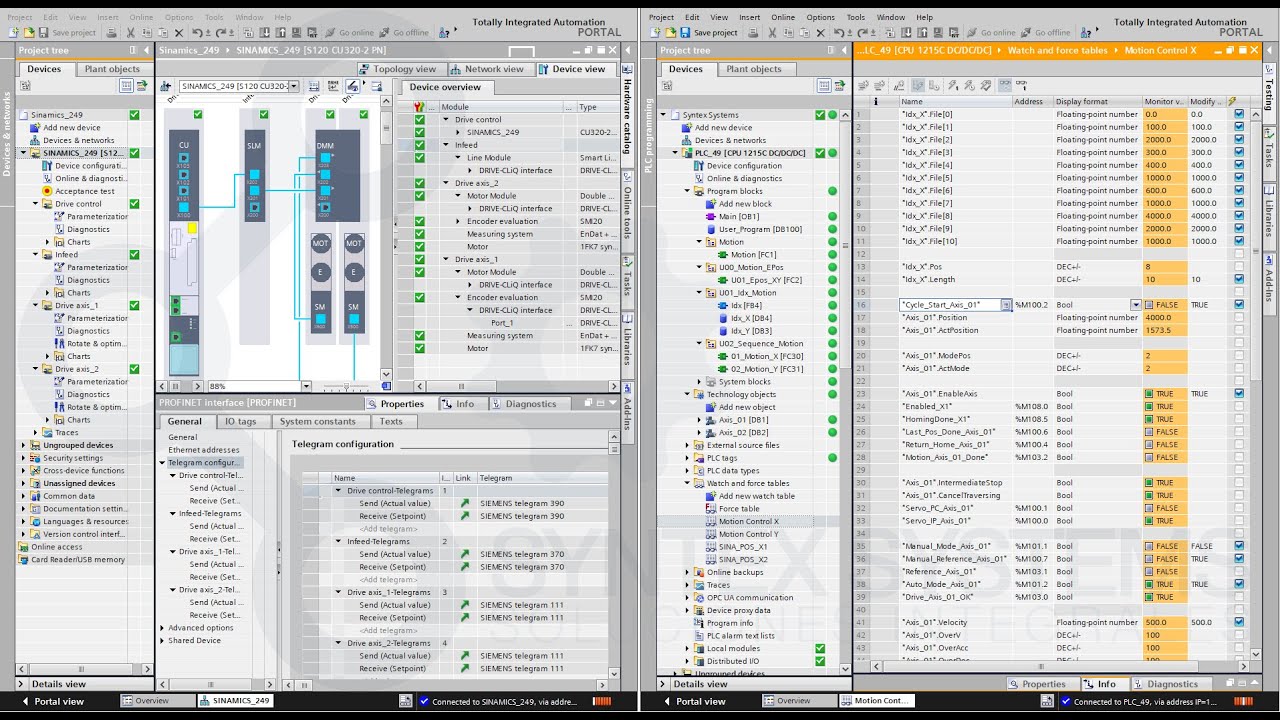Image resolution: width=1280 pixels, height=720 pixels.
Task: Click the Monitor once icon in watch table toolbar
Action: pos(1022,85)
